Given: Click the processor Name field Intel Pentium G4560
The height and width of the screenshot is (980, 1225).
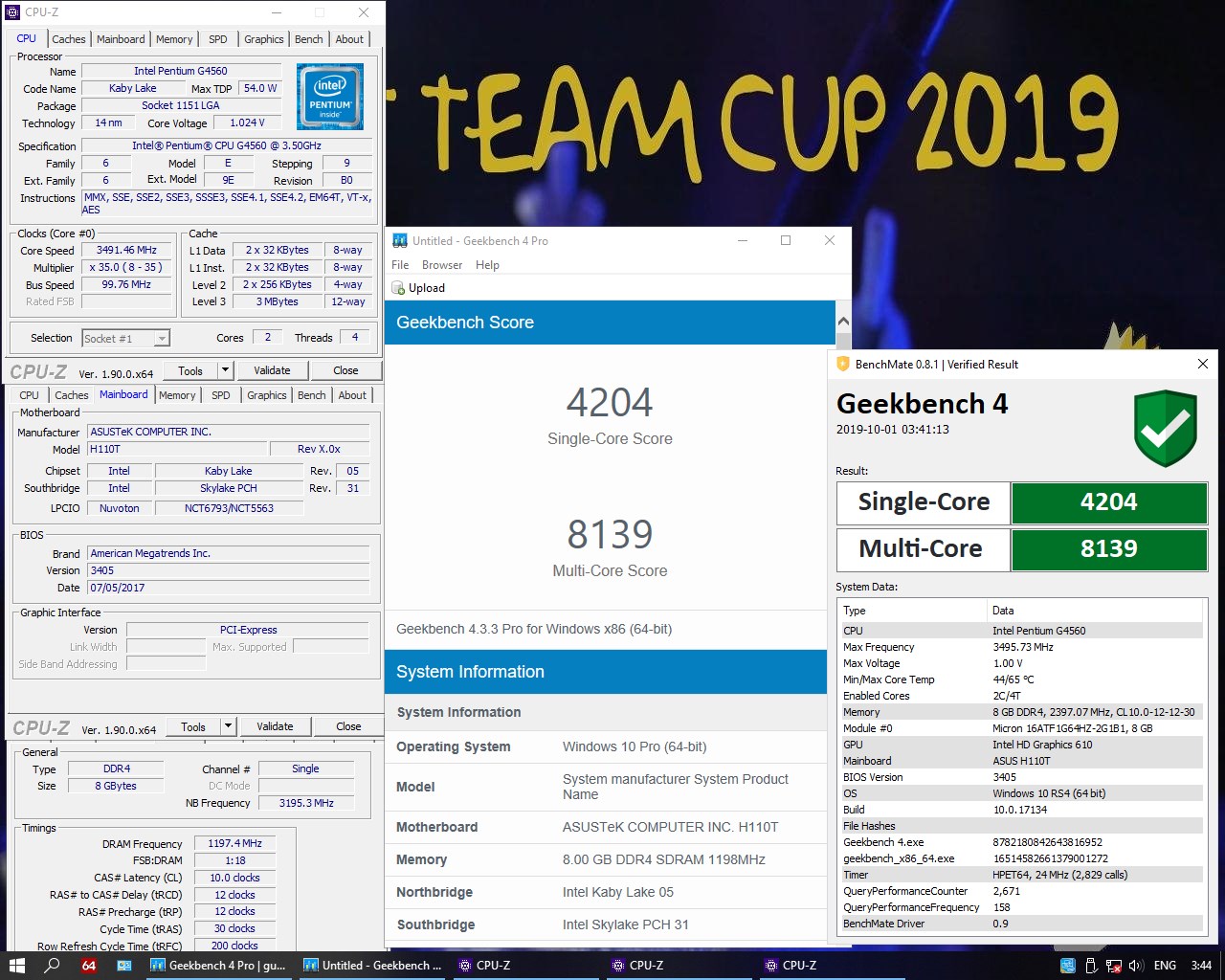Looking at the screenshot, I should click(x=181, y=71).
